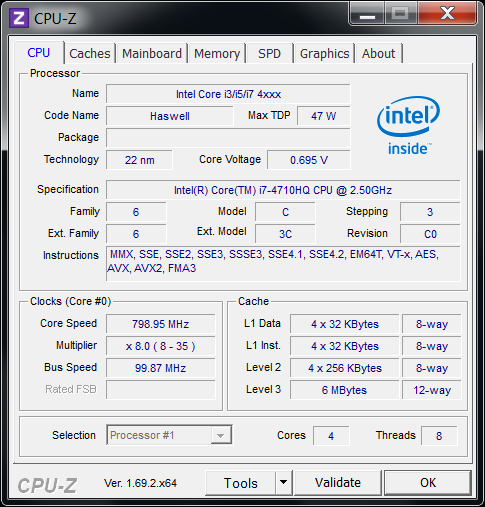The image size is (485, 507).
Task: Open the Processor #1 selection dropdown
Action: [169, 435]
